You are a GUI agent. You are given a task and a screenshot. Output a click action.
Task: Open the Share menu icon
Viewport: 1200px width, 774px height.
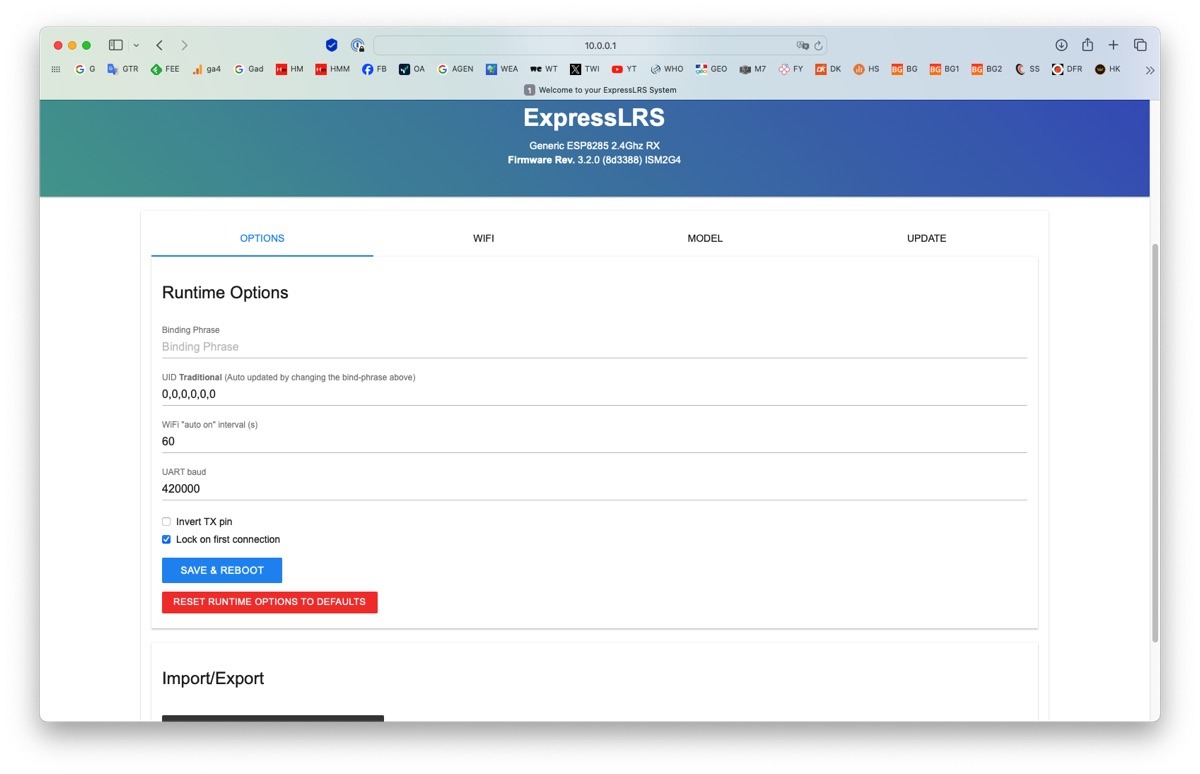tap(1087, 45)
